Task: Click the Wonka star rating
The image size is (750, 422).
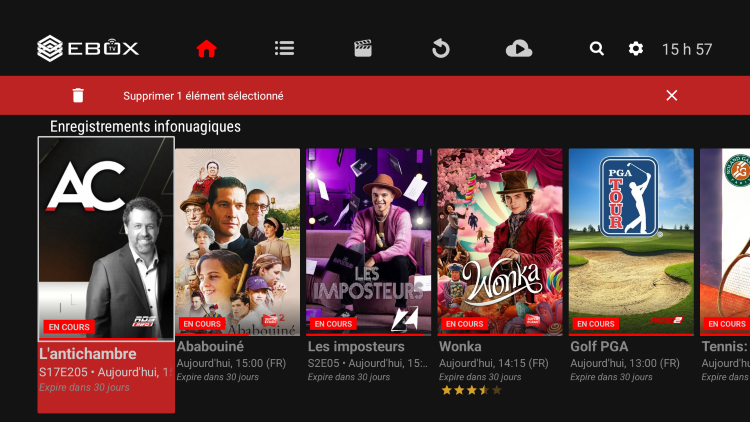Action: tap(470, 391)
